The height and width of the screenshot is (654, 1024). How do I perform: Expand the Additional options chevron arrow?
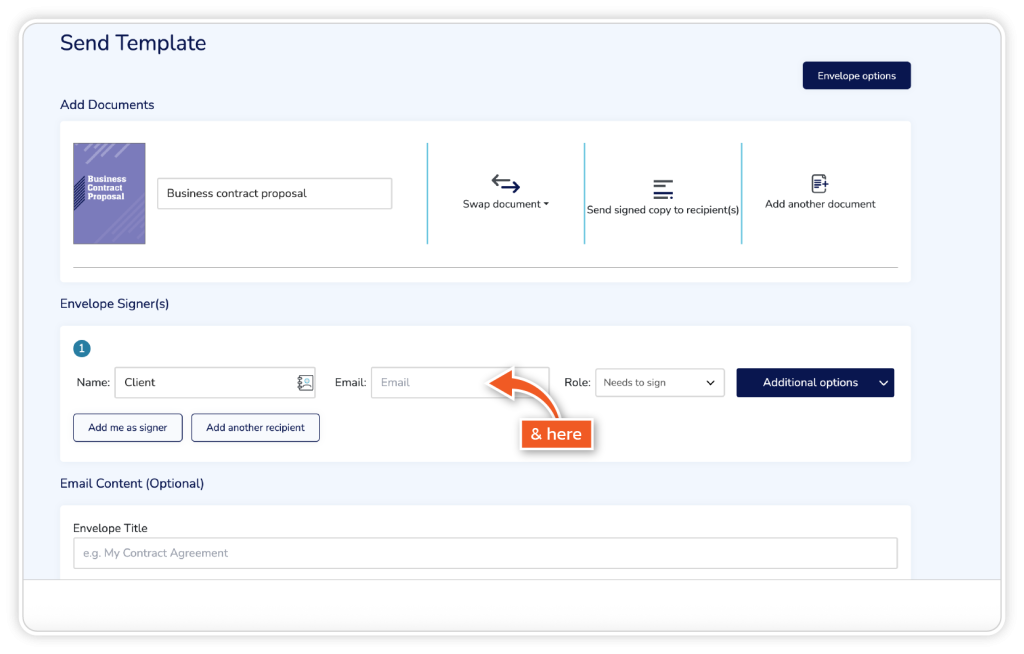(883, 383)
